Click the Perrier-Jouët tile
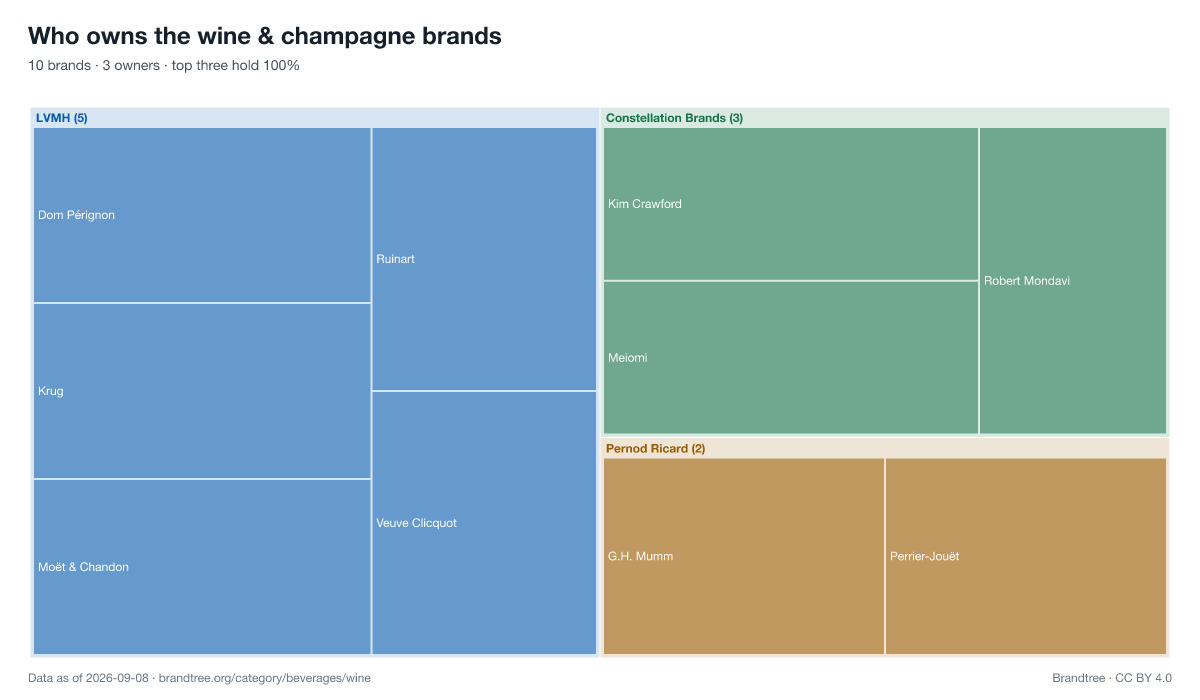This screenshot has height=700, width=1200. click(x=1026, y=556)
